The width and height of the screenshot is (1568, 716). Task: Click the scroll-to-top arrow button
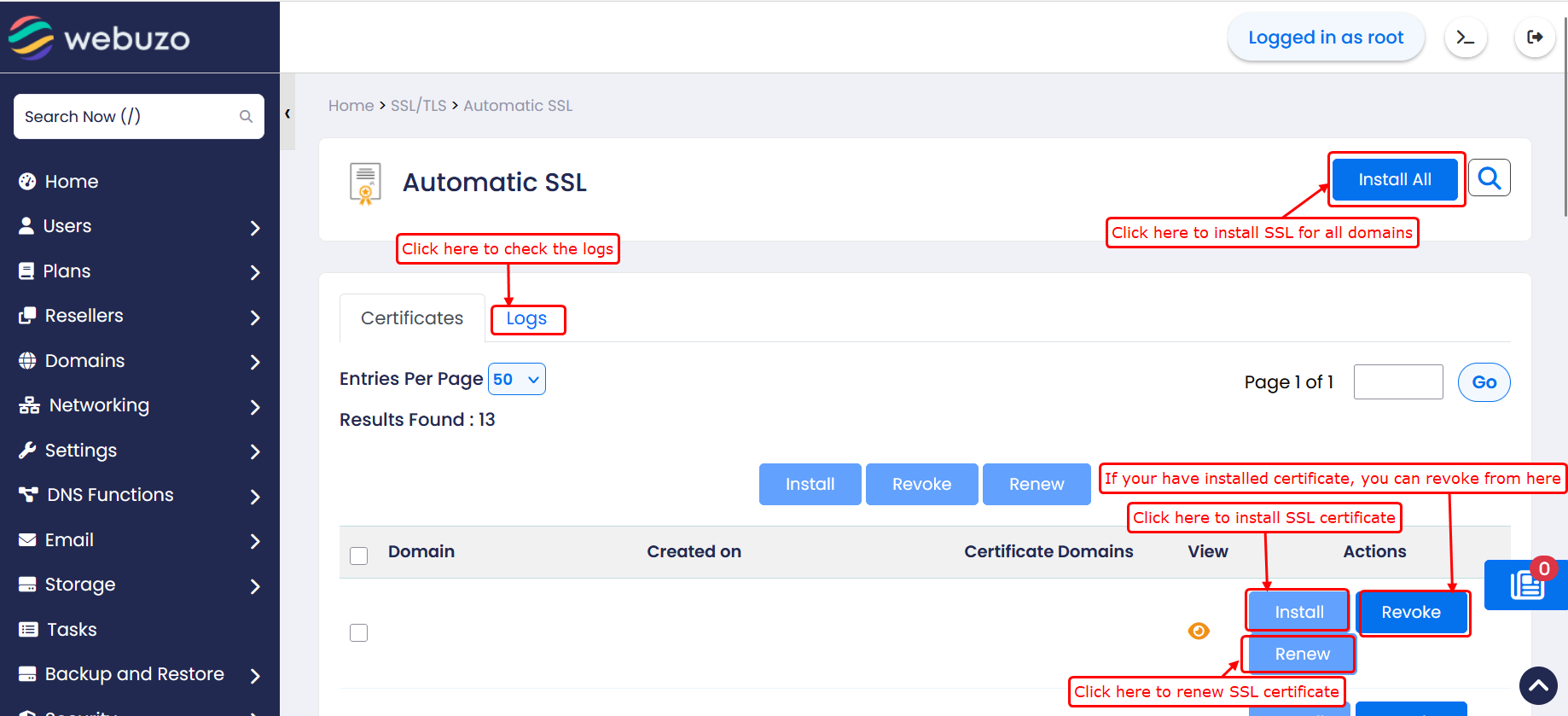(x=1538, y=685)
